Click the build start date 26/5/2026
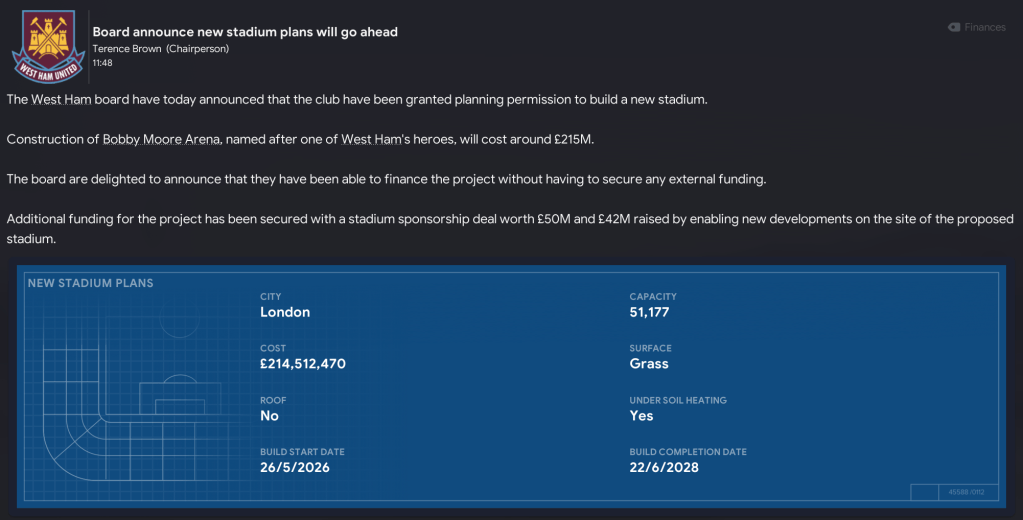The height and width of the screenshot is (520, 1023). point(295,468)
